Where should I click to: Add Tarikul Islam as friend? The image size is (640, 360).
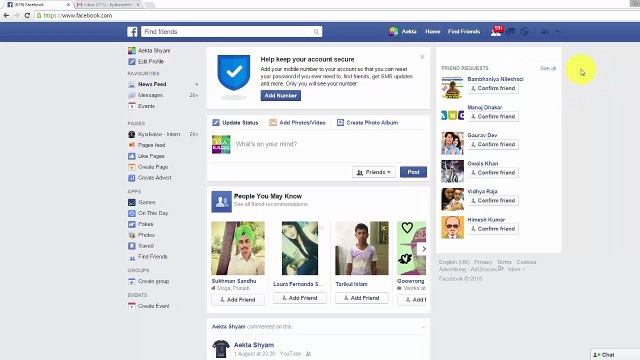(362, 298)
